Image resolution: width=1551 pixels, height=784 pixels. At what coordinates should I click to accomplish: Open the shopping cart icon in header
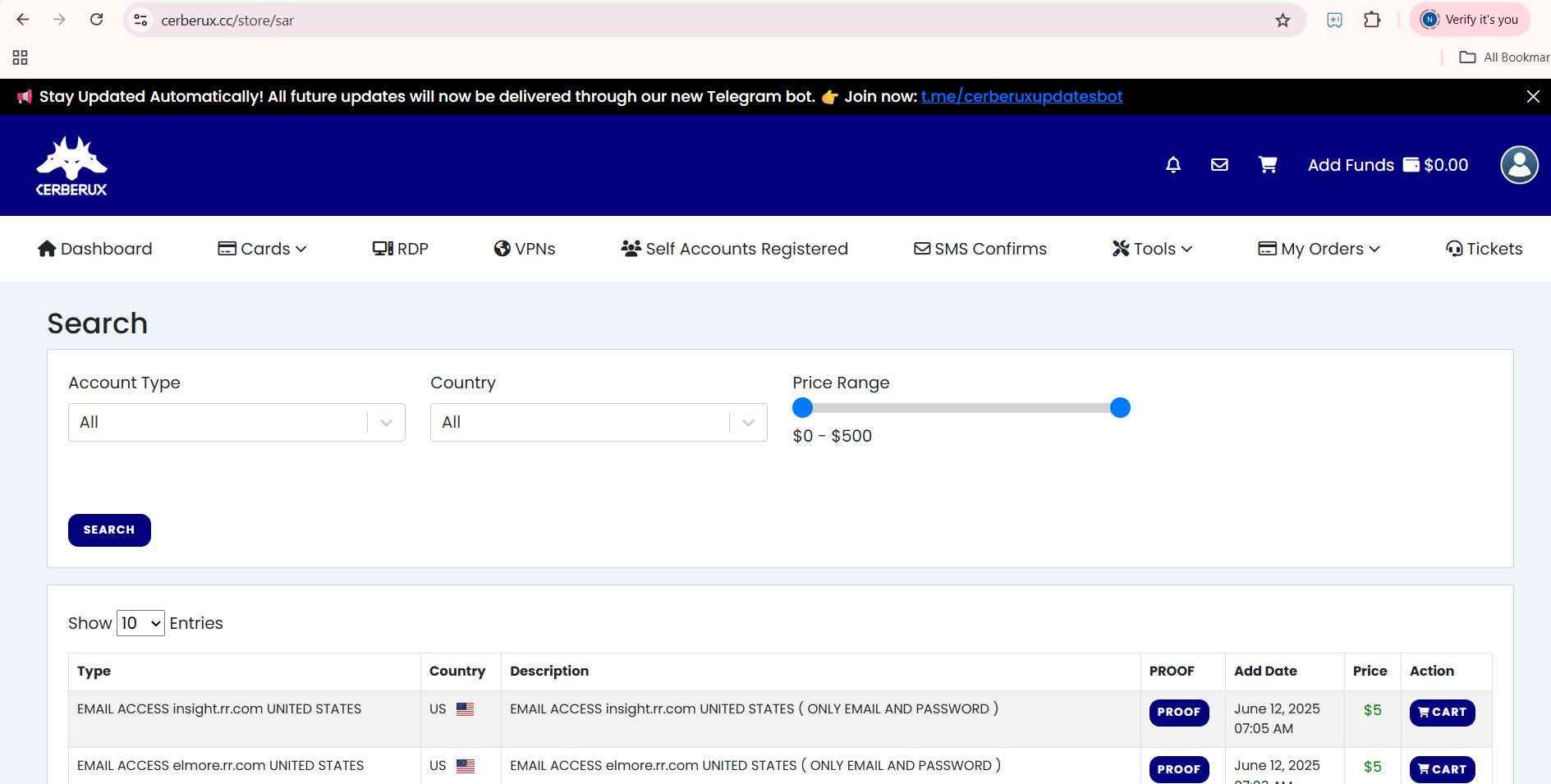(1268, 165)
